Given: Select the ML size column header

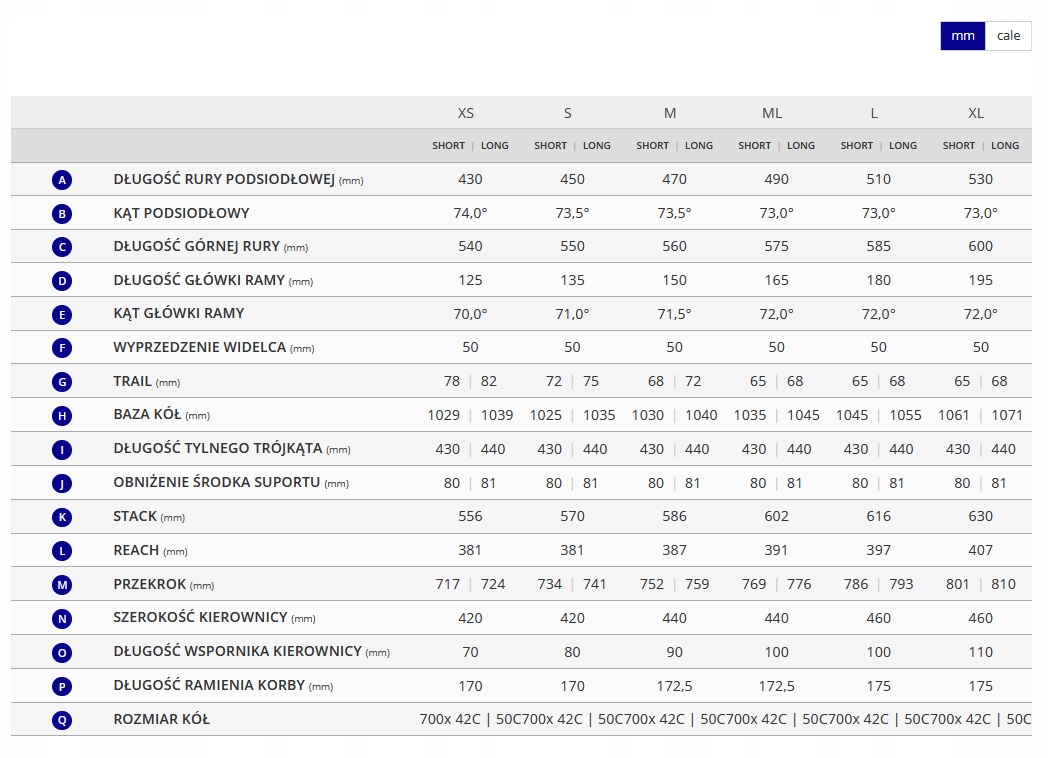Looking at the screenshot, I should [772, 113].
